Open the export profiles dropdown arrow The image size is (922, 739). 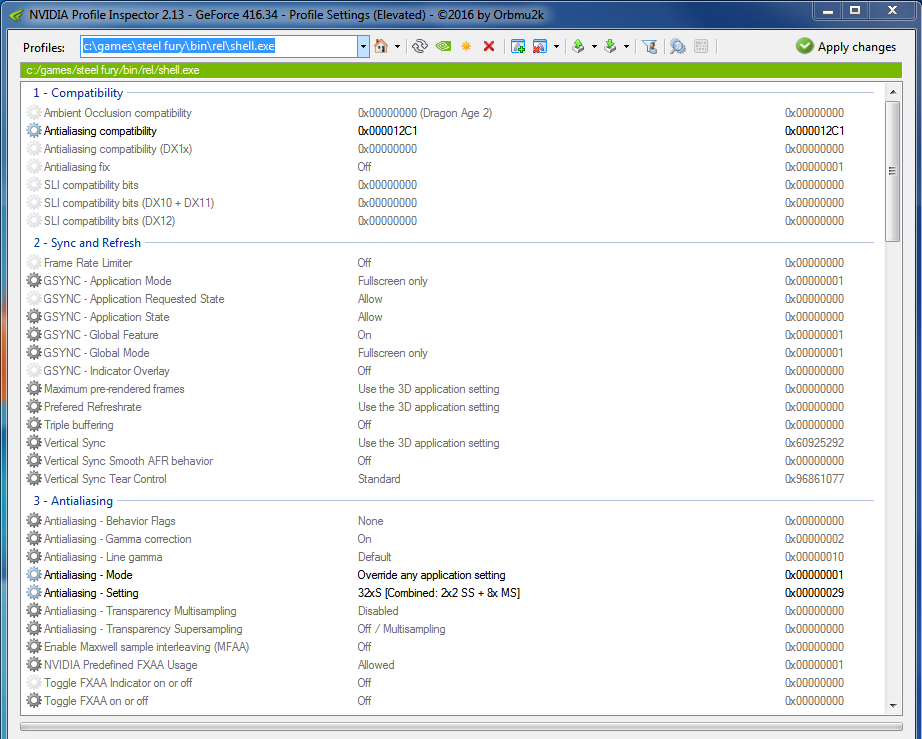click(594, 46)
